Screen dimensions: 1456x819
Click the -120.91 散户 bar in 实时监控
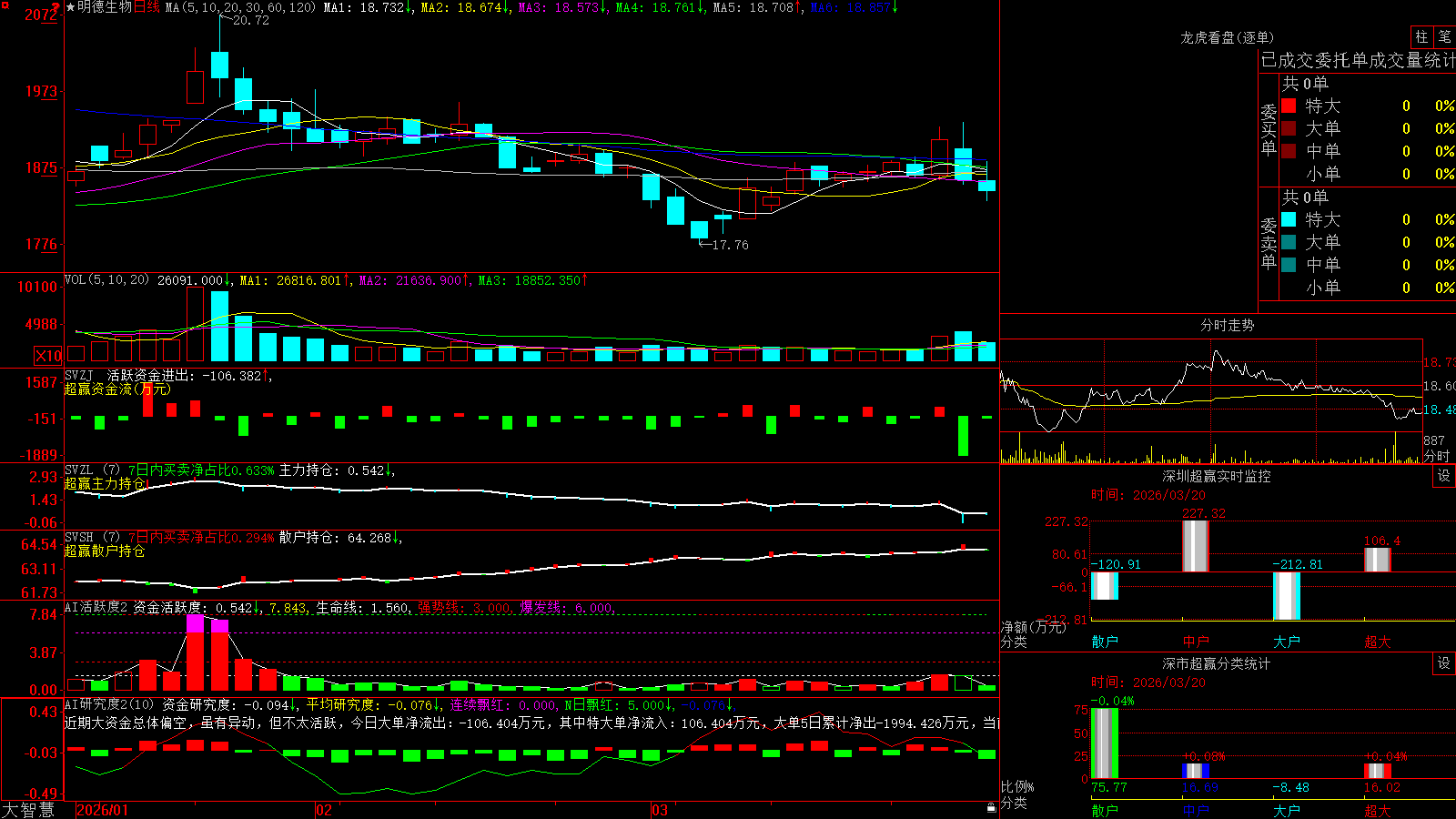(x=1105, y=586)
